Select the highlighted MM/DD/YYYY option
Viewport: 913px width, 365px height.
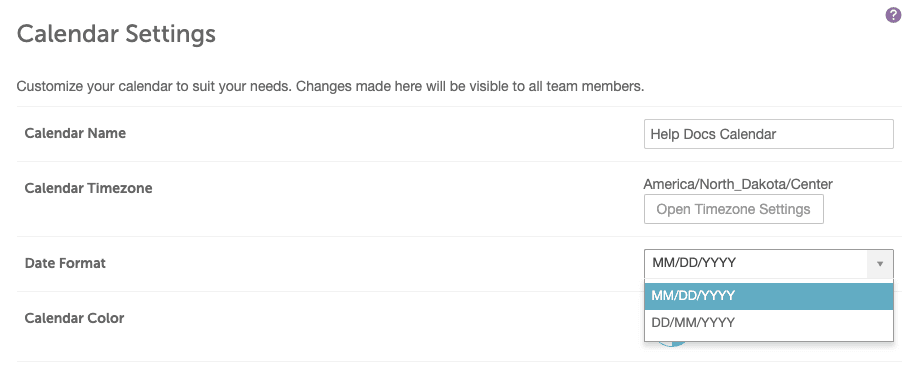[769, 296]
